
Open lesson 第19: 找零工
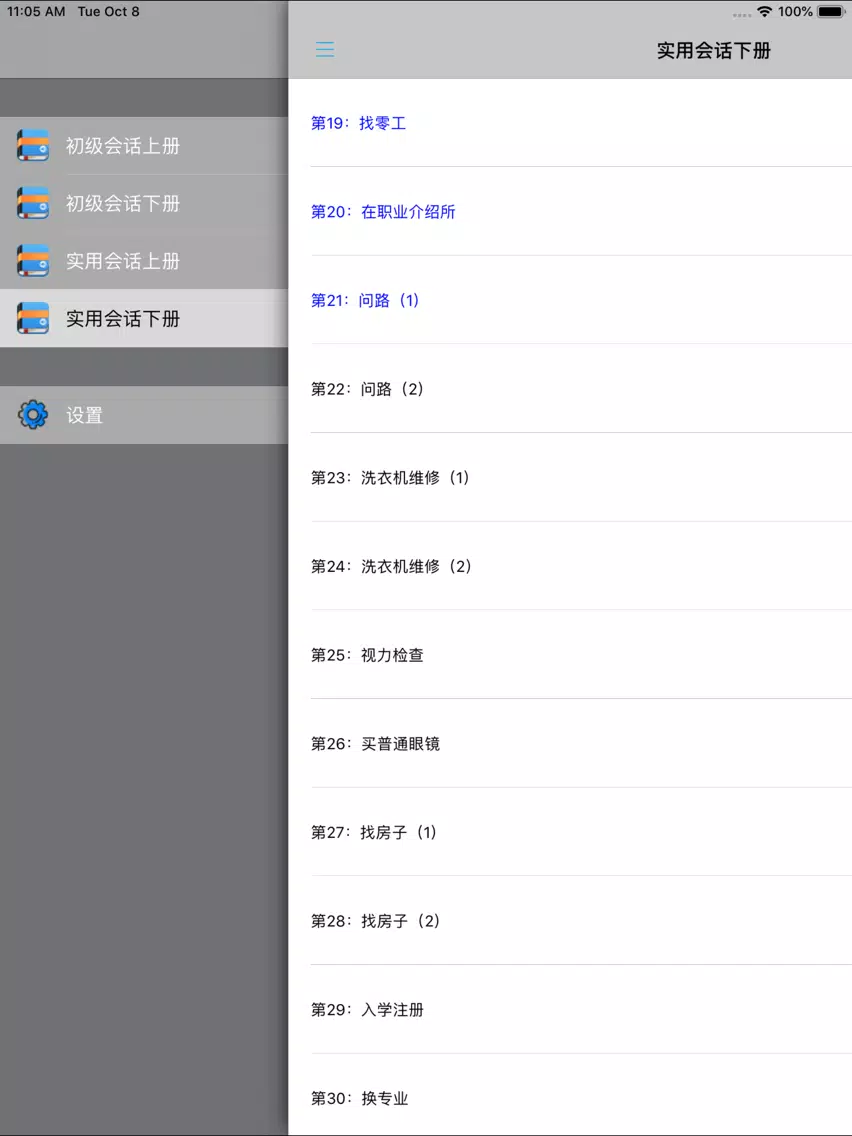pyautogui.click(x=358, y=123)
